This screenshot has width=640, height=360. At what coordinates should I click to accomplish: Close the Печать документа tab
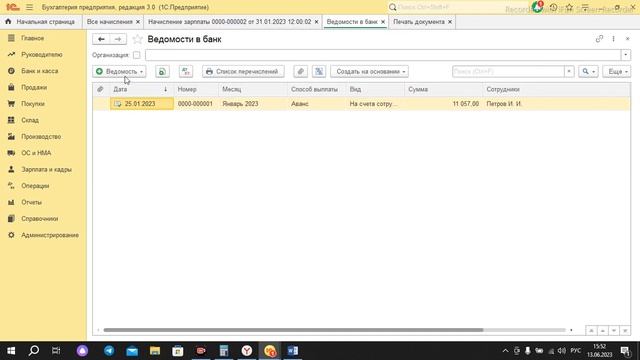tap(450, 22)
